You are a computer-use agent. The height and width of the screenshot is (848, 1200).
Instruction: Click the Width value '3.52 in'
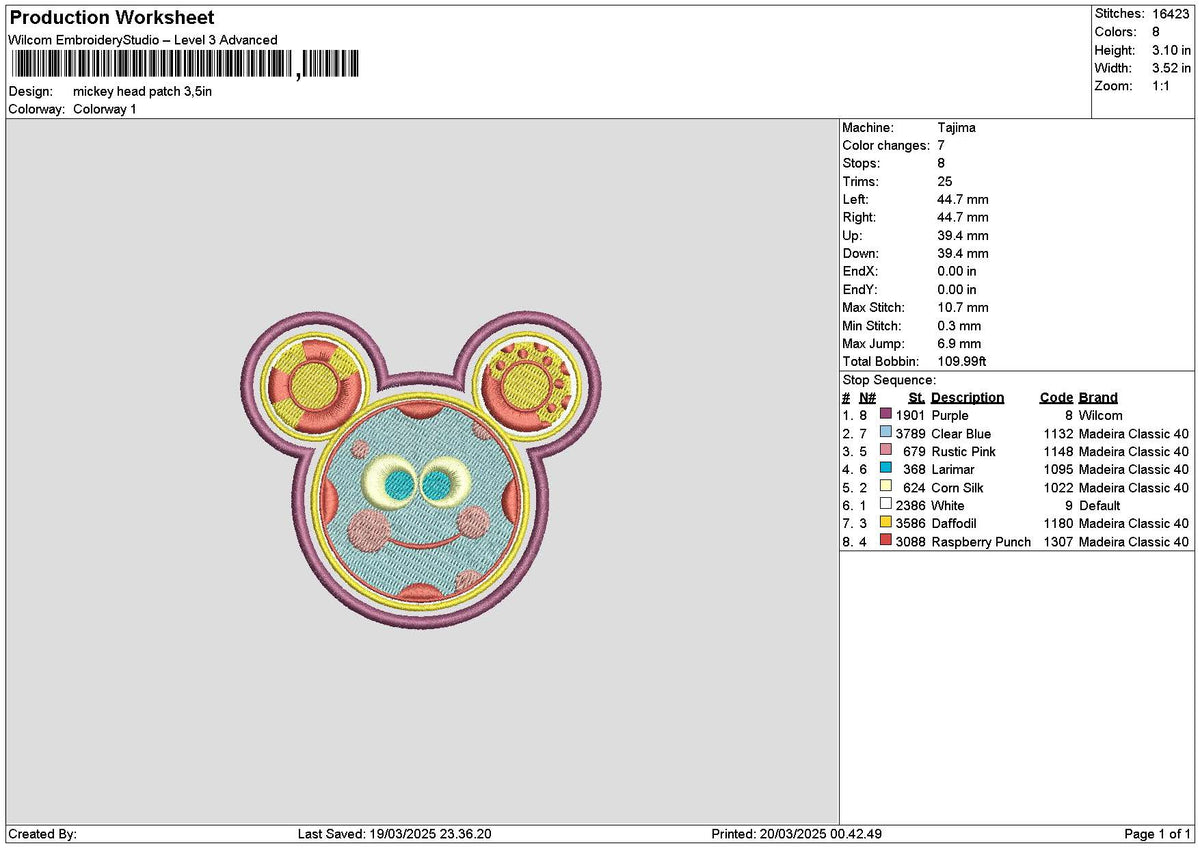(1171, 68)
